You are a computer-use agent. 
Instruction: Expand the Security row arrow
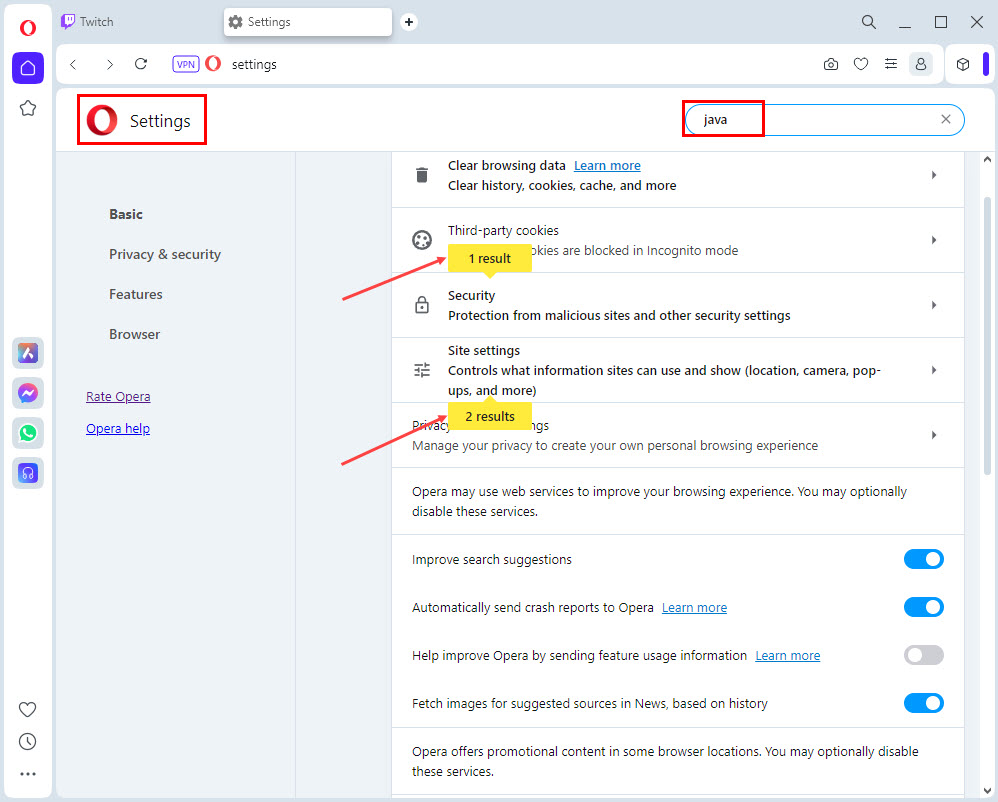[934, 305]
